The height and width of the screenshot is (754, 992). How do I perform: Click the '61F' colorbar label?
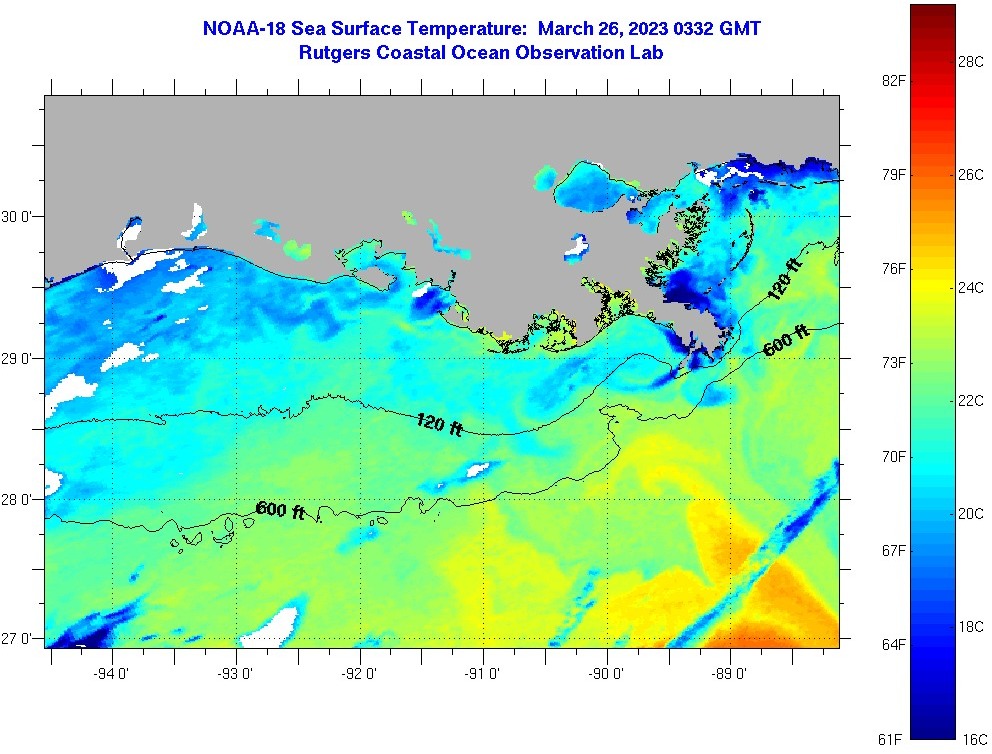(890, 739)
